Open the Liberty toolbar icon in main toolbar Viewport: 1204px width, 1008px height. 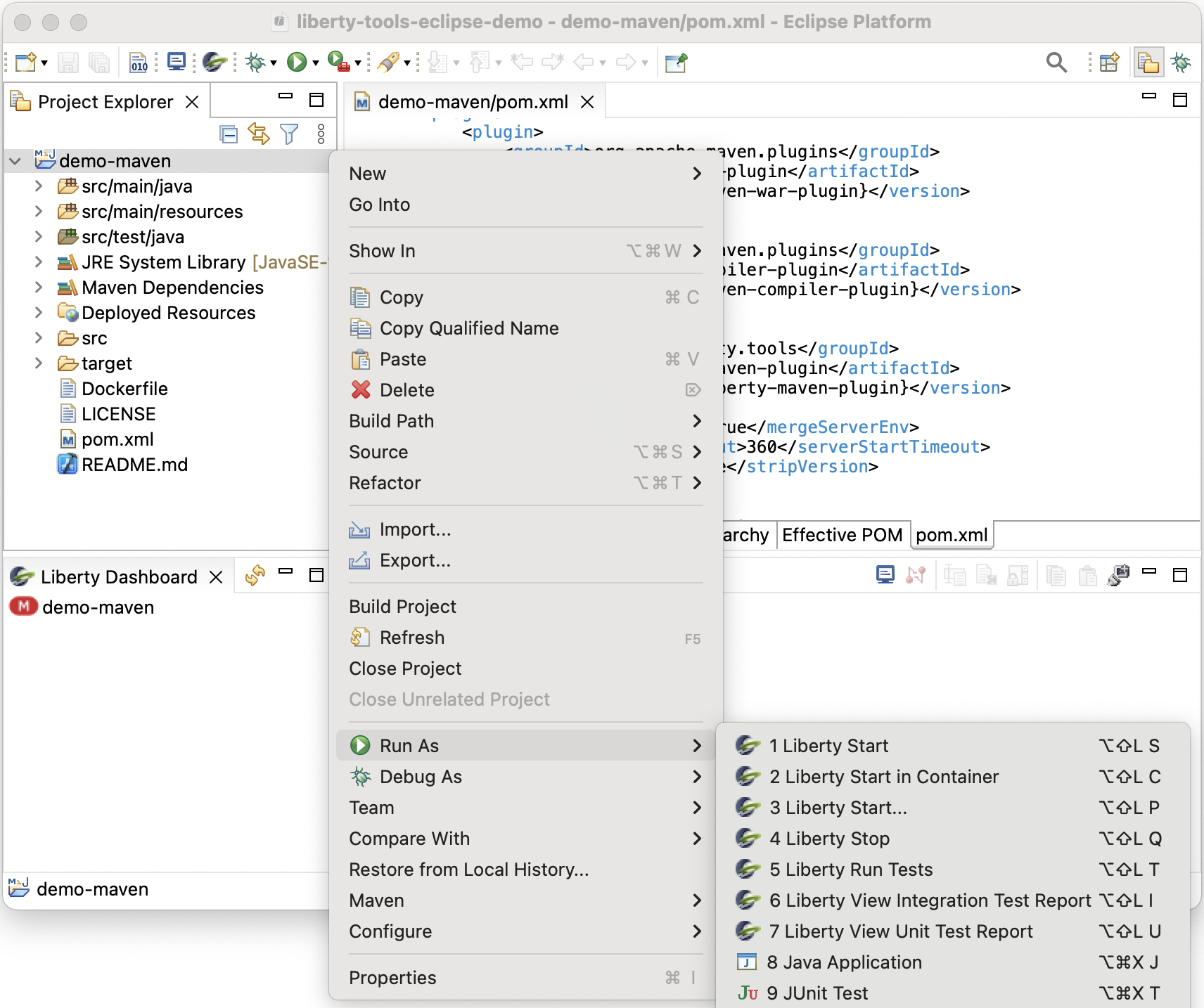coord(214,63)
